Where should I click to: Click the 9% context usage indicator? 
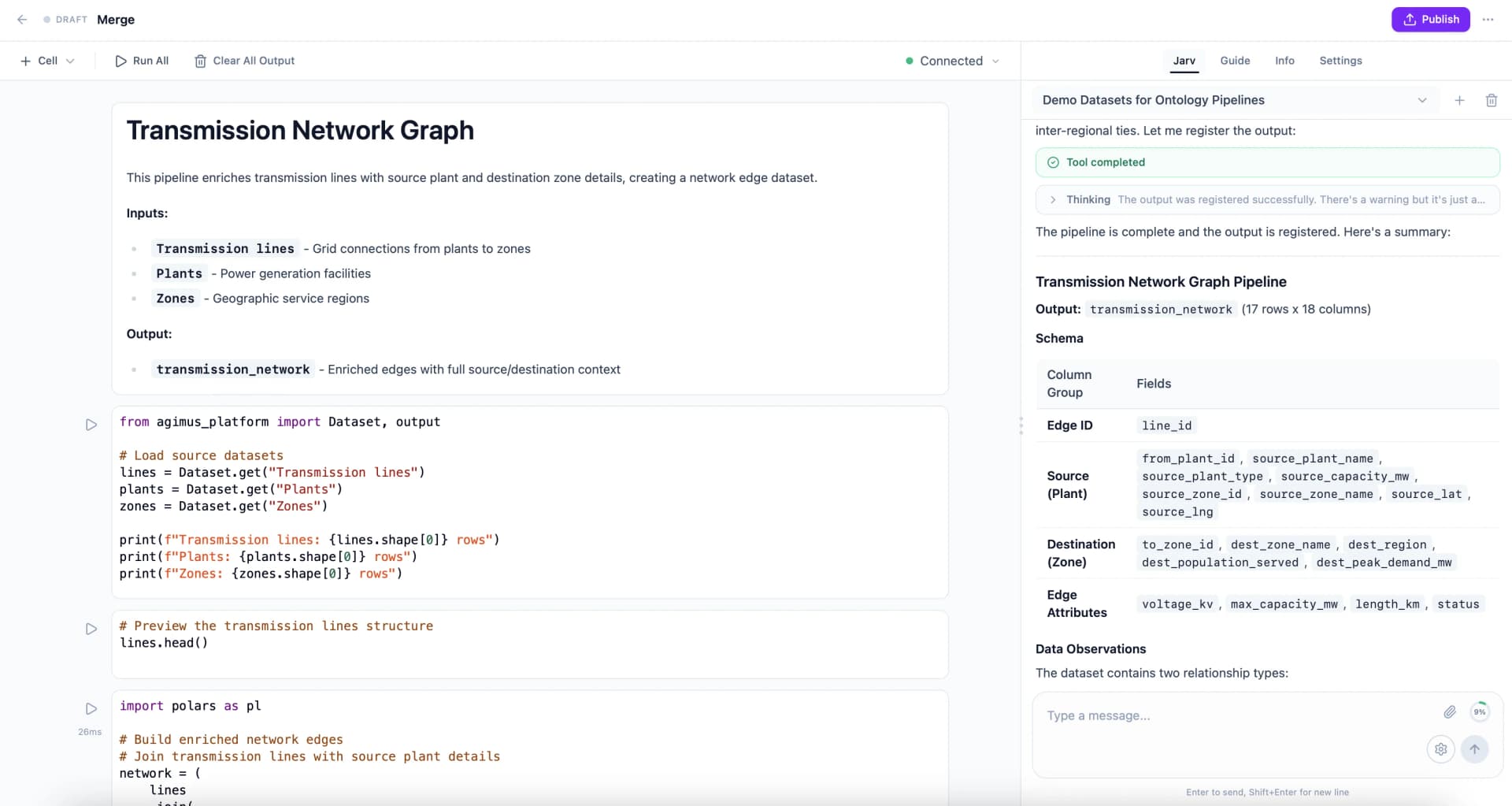(x=1480, y=711)
